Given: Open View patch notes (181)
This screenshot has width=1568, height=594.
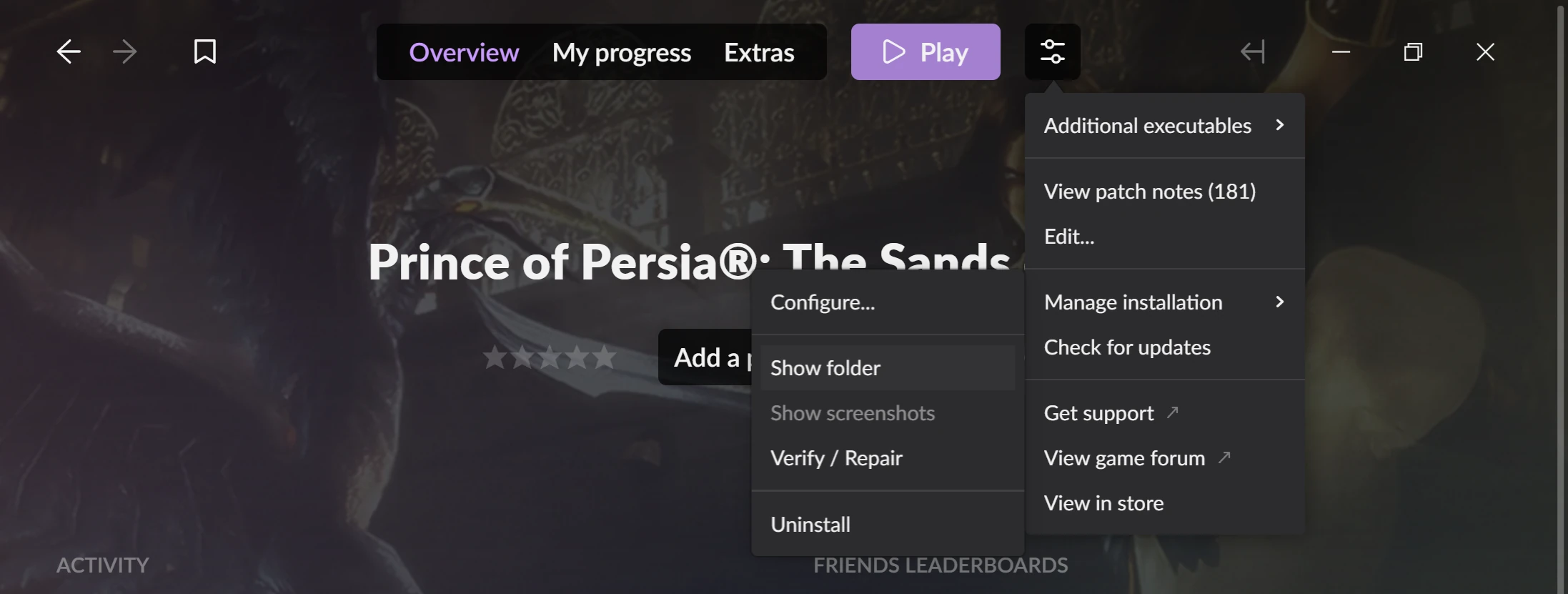Looking at the screenshot, I should coord(1165,191).
